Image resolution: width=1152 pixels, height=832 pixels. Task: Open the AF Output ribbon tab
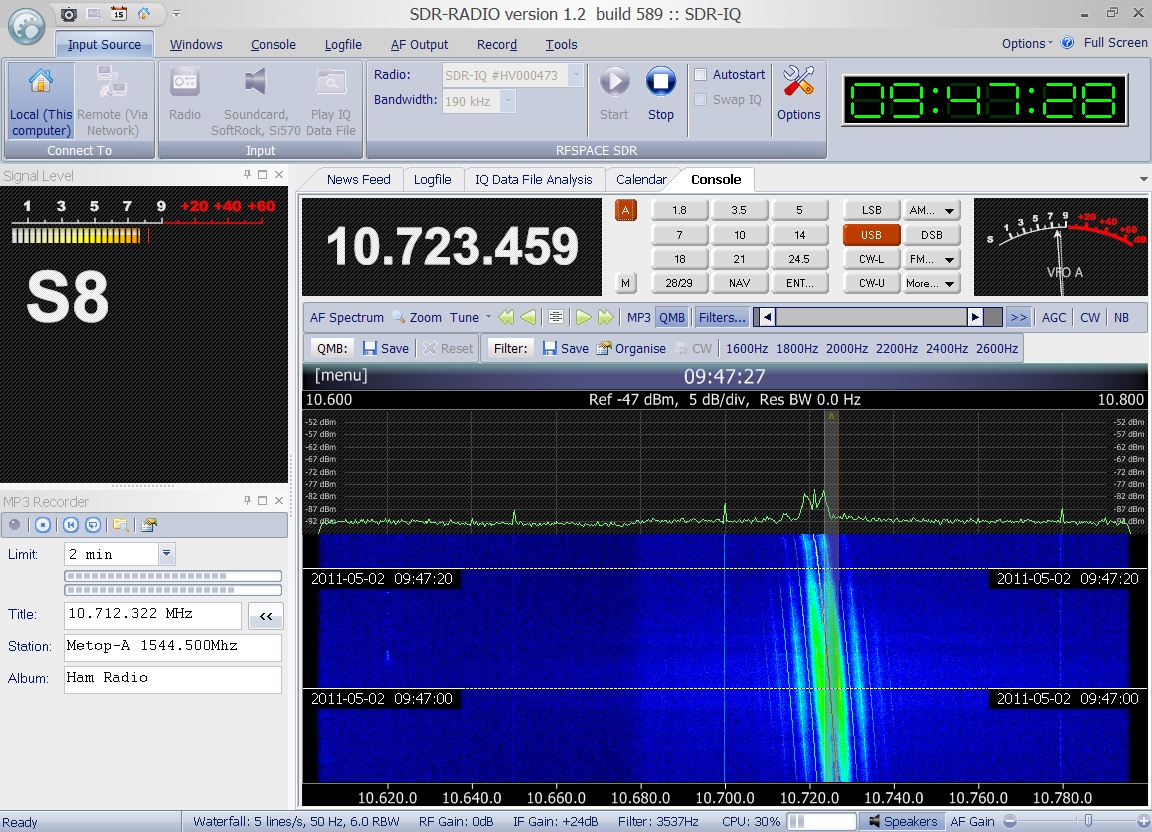coord(419,44)
